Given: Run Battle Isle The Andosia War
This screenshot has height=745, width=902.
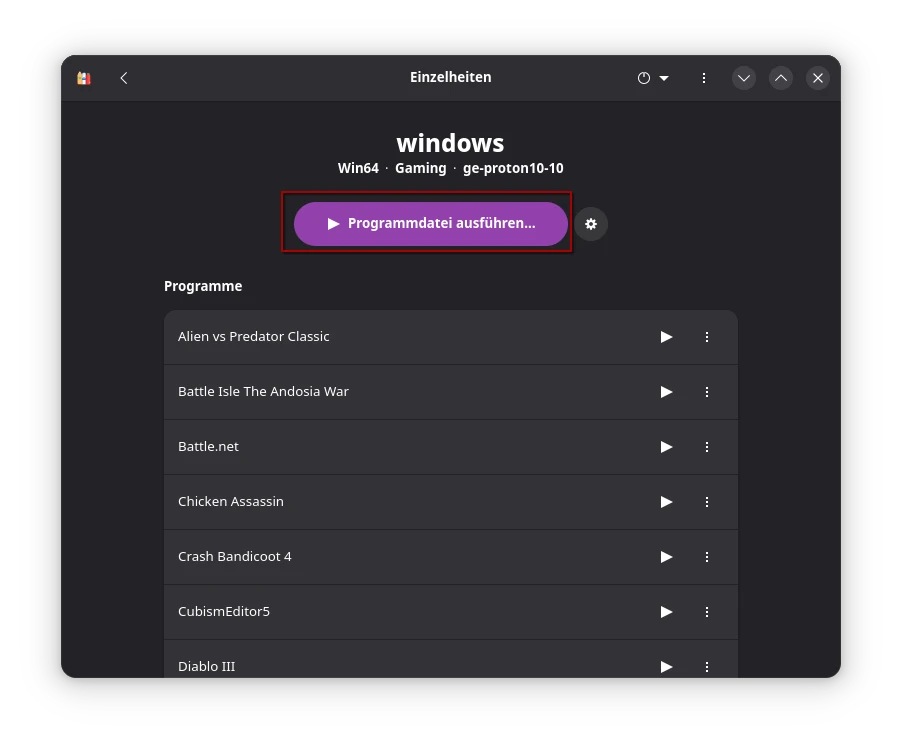Looking at the screenshot, I should tap(666, 392).
